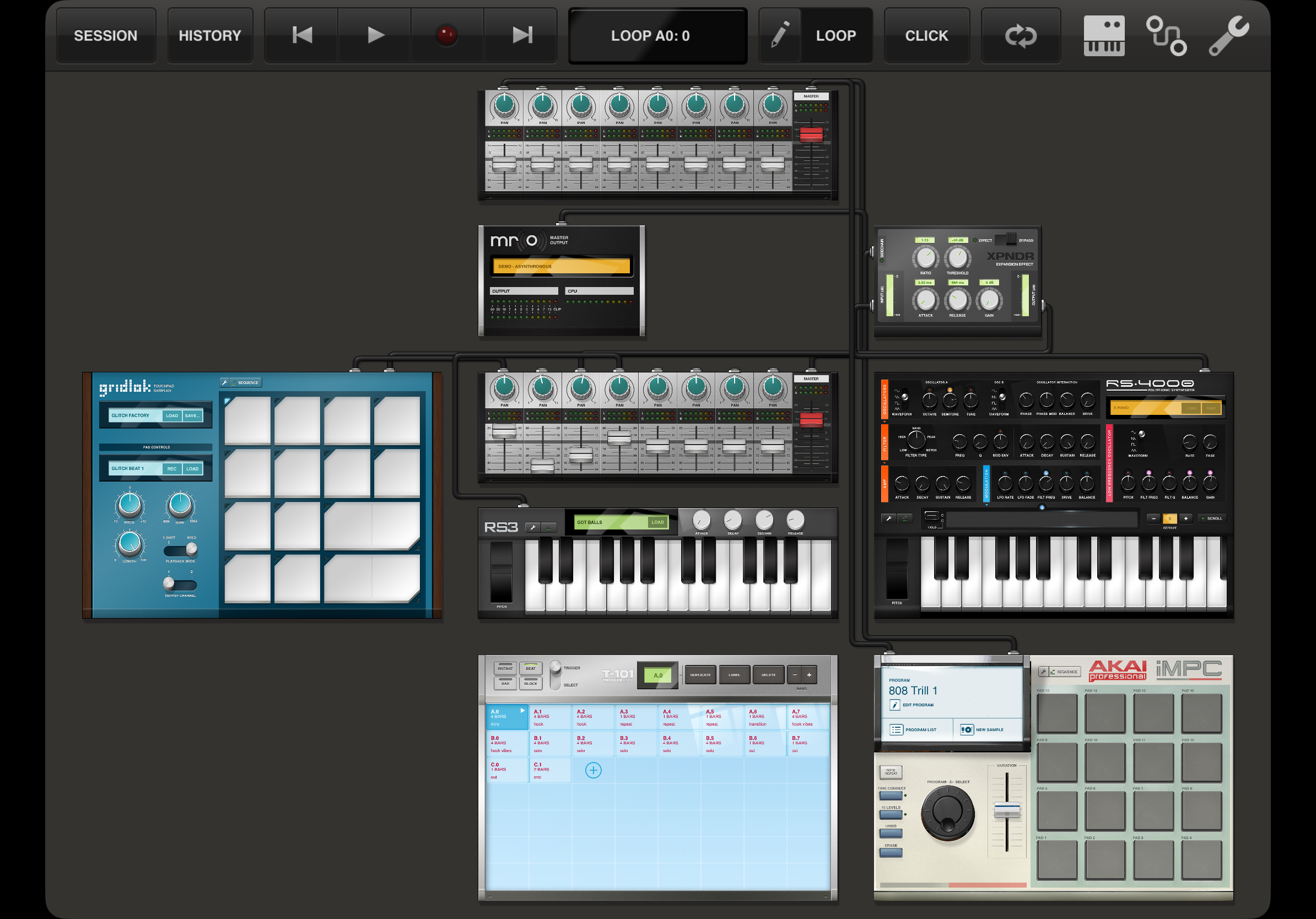Open RS-4000 sequence icon beside the wrench

point(904,518)
